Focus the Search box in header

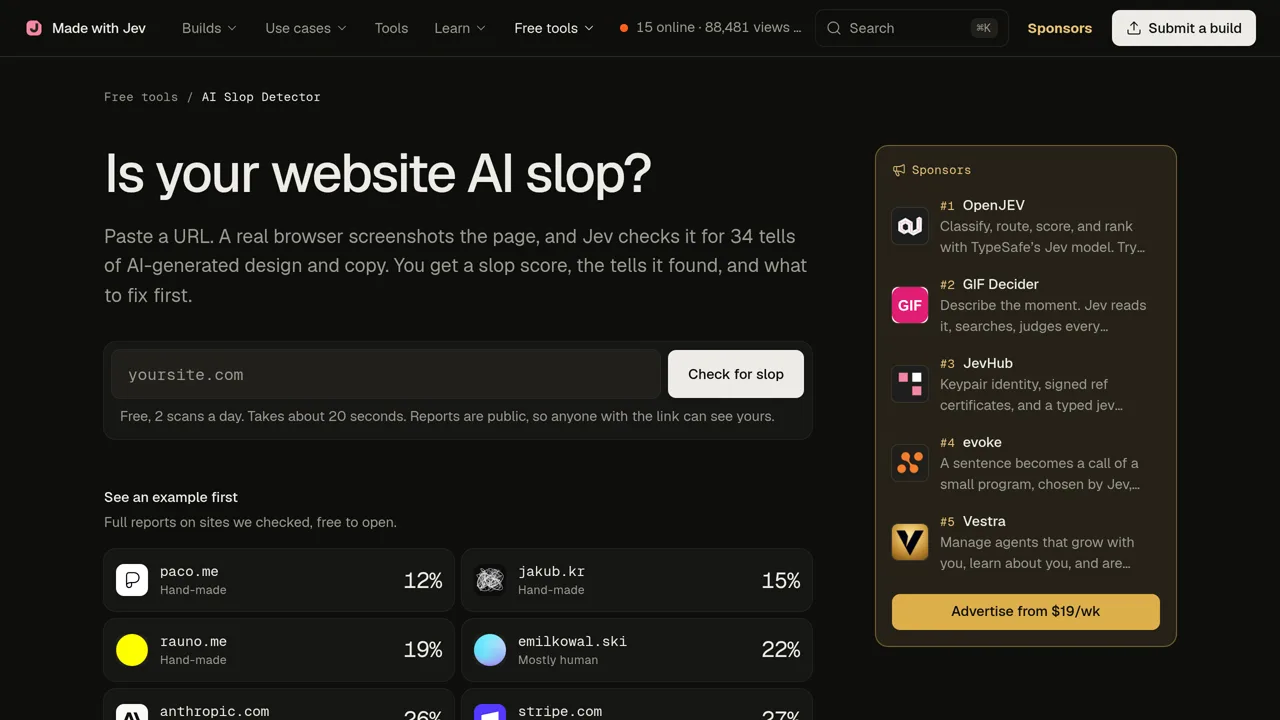click(912, 28)
